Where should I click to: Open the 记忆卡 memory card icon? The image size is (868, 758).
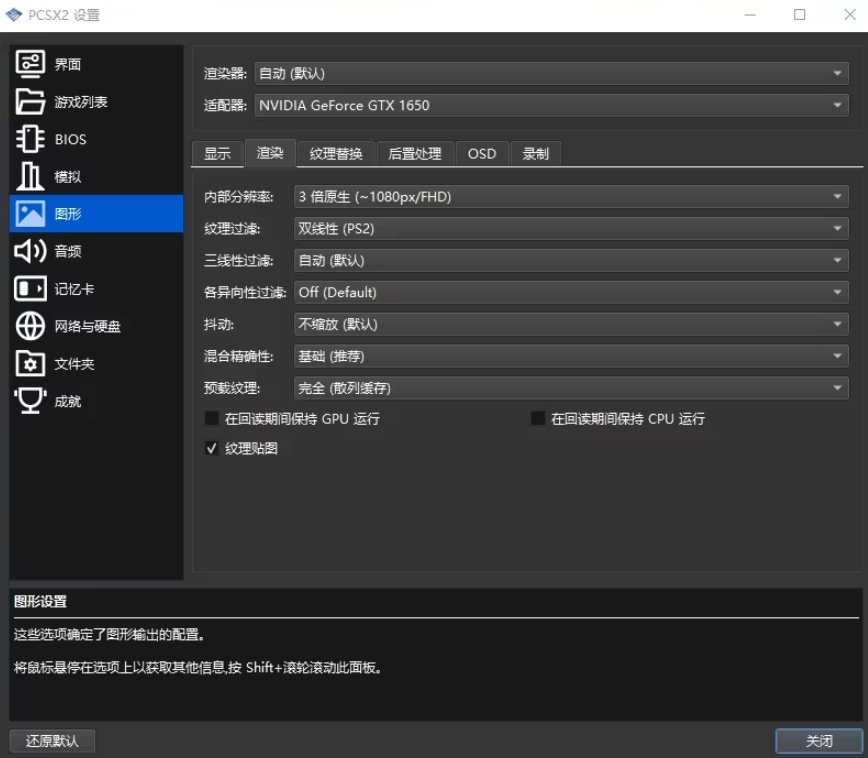point(30,289)
